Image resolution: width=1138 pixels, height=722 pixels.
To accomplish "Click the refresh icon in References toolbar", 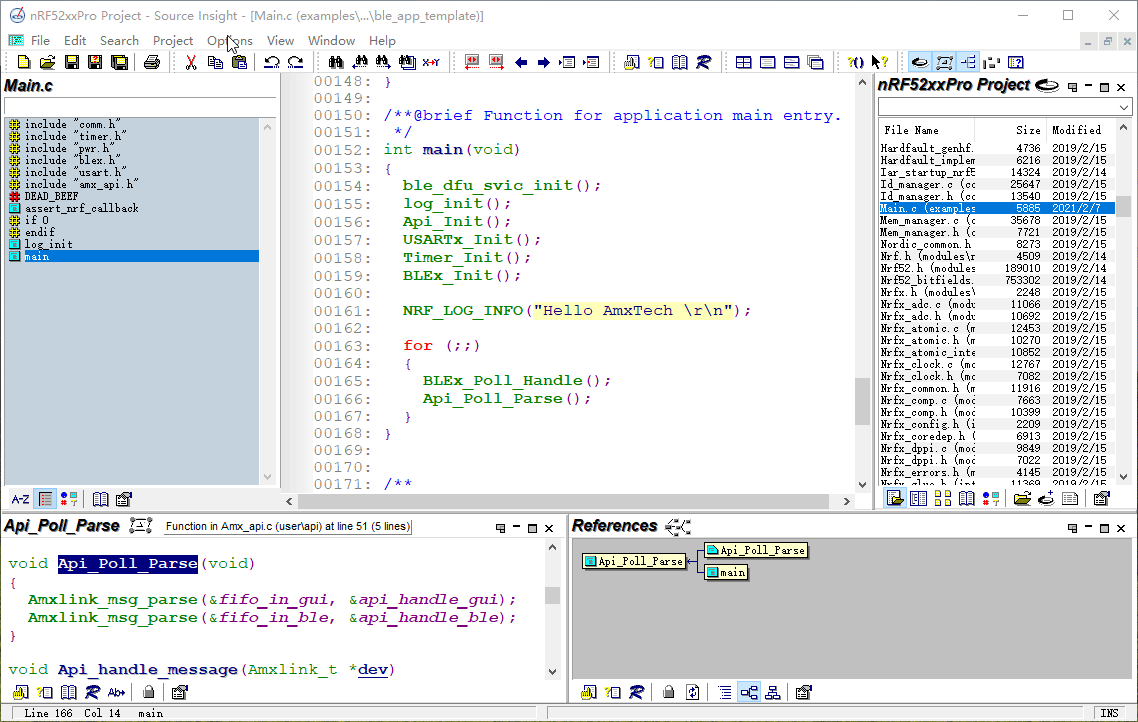I will point(692,692).
